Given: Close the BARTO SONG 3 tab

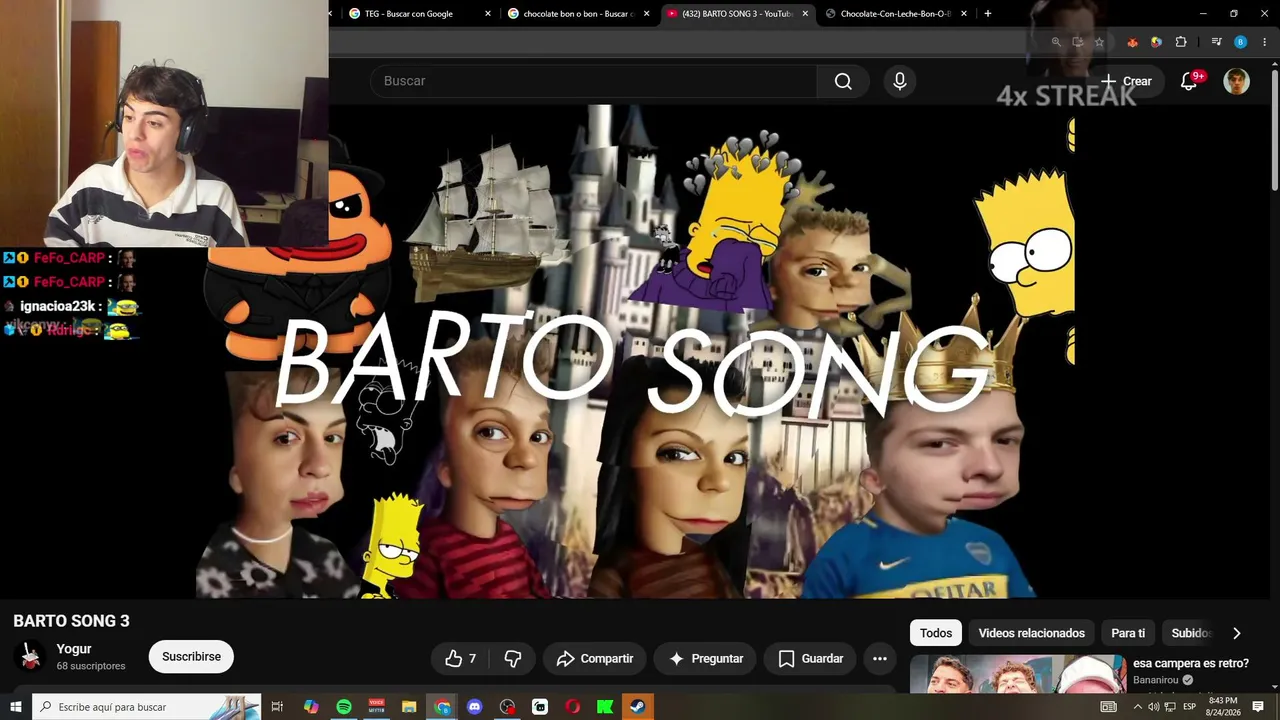Looking at the screenshot, I should (x=805, y=14).
